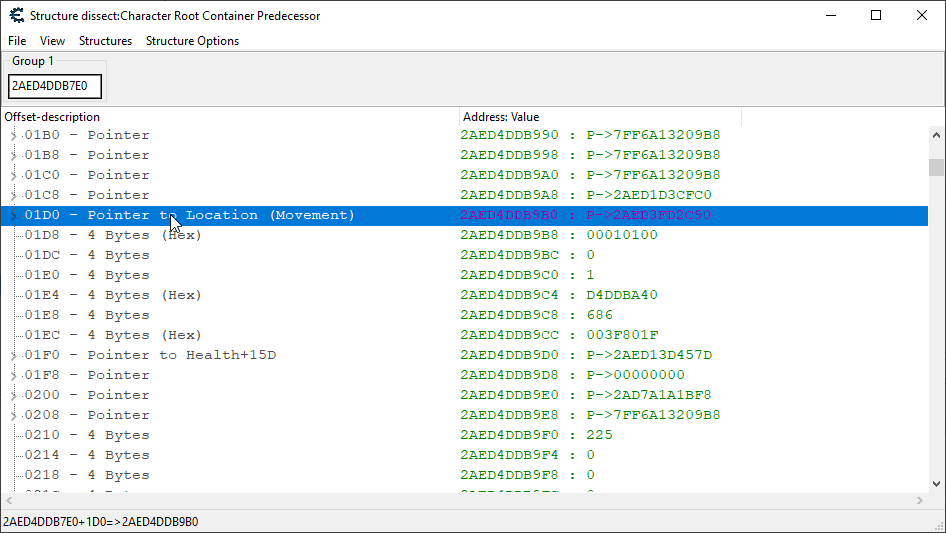The height and width of the screenshot is (533, 946).
Task: Expand the 01B0 Pointer row
Action: click(x=13, y=135)
